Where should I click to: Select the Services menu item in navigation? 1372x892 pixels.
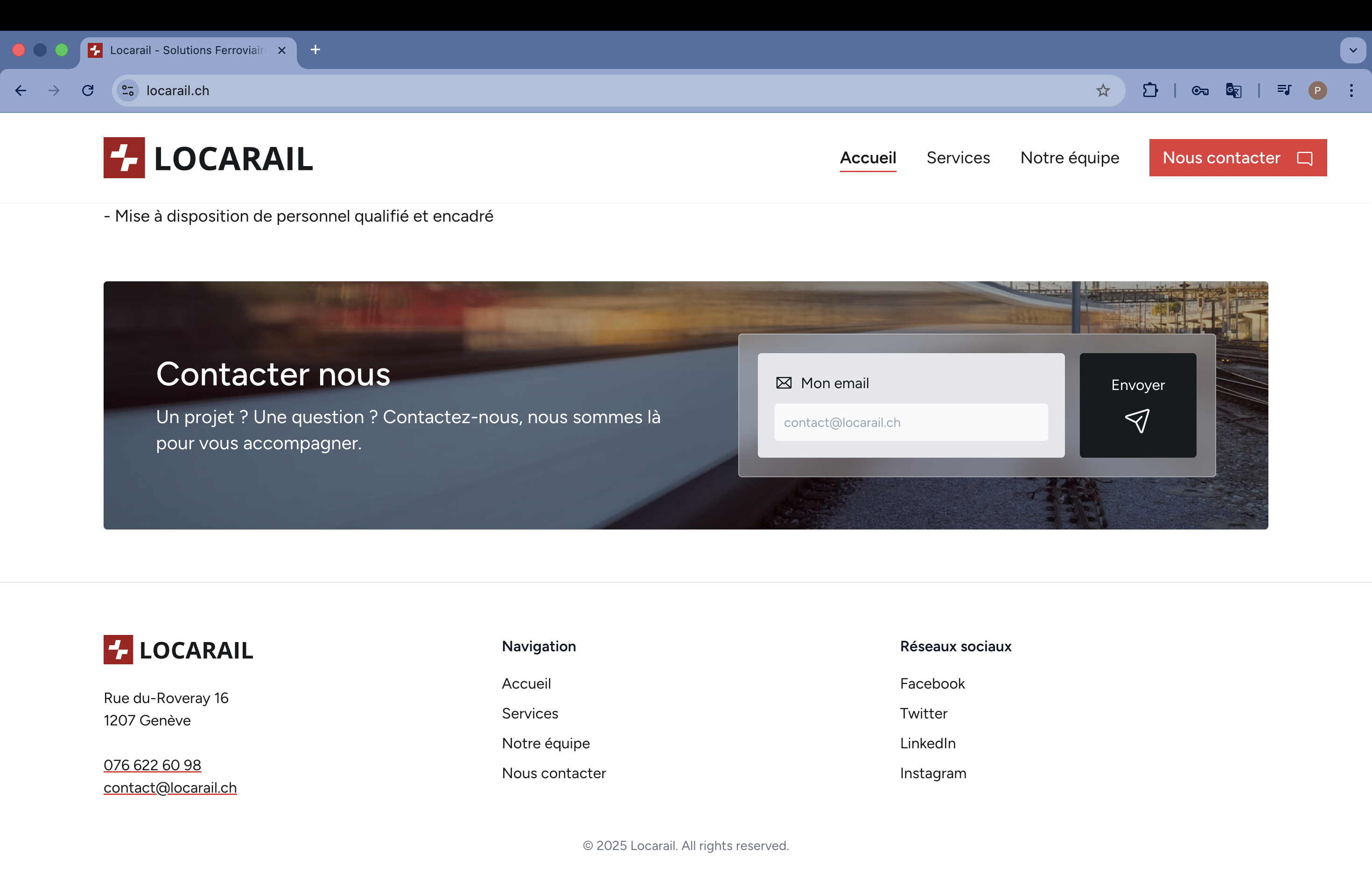coord(958,157)
